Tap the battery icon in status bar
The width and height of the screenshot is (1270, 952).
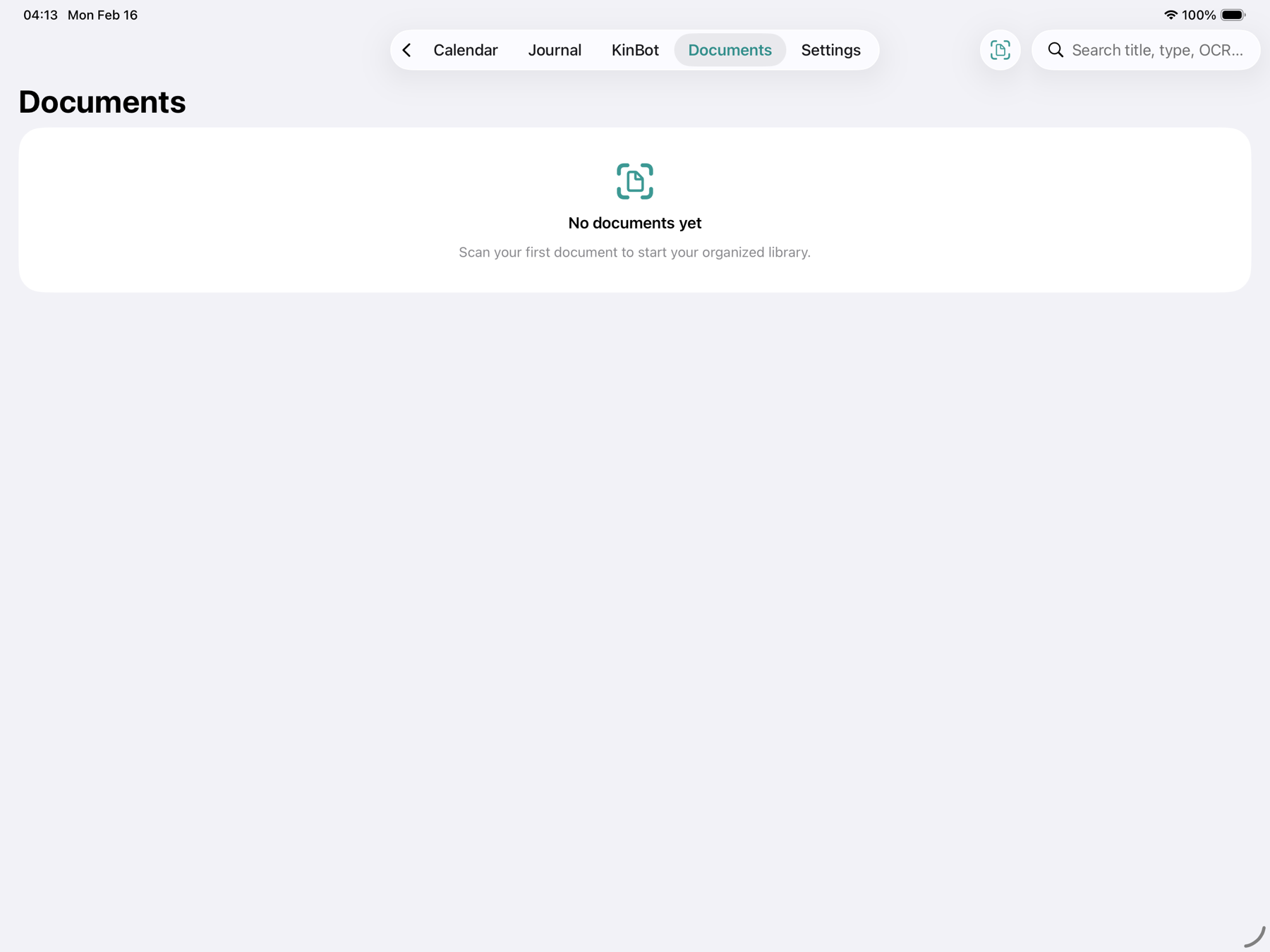(x=1233, y=15)
